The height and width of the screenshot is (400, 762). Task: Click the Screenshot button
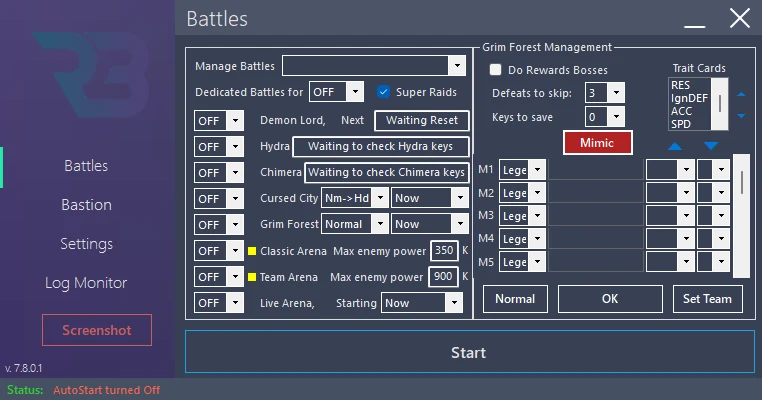(x=97, y=330)
